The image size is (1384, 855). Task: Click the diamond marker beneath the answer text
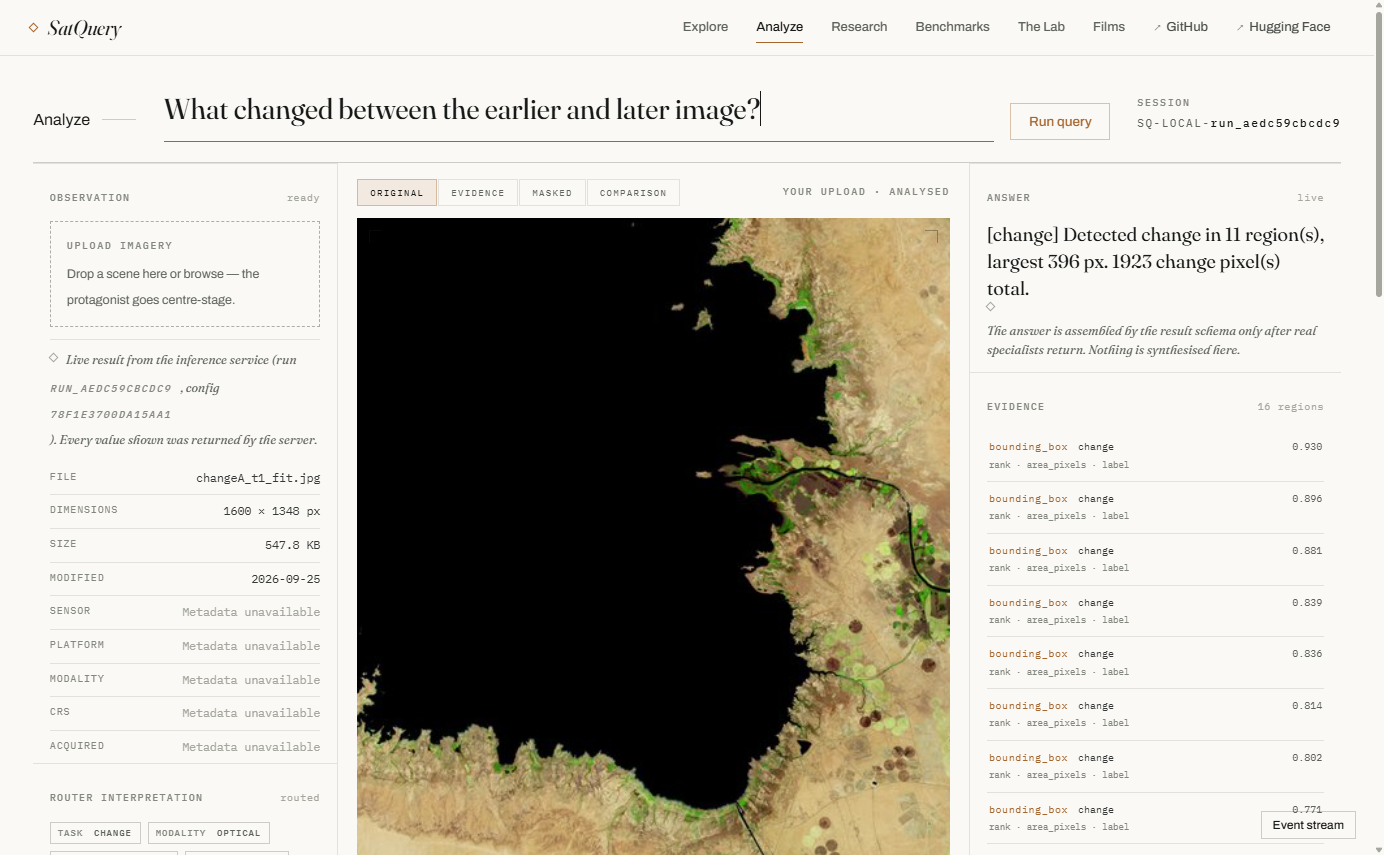click(991, 307)
